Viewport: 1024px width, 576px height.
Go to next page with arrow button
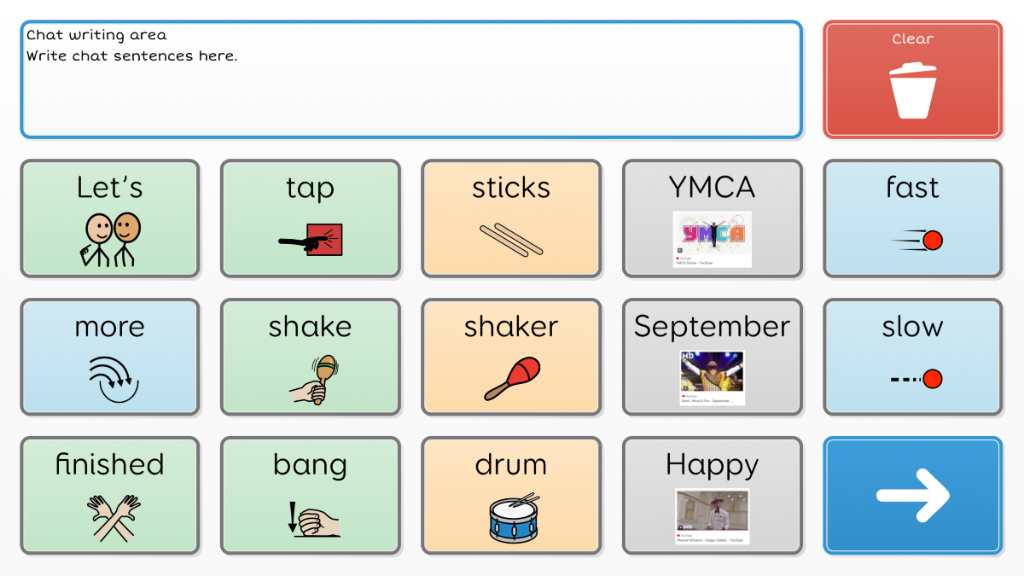[912, 496]
